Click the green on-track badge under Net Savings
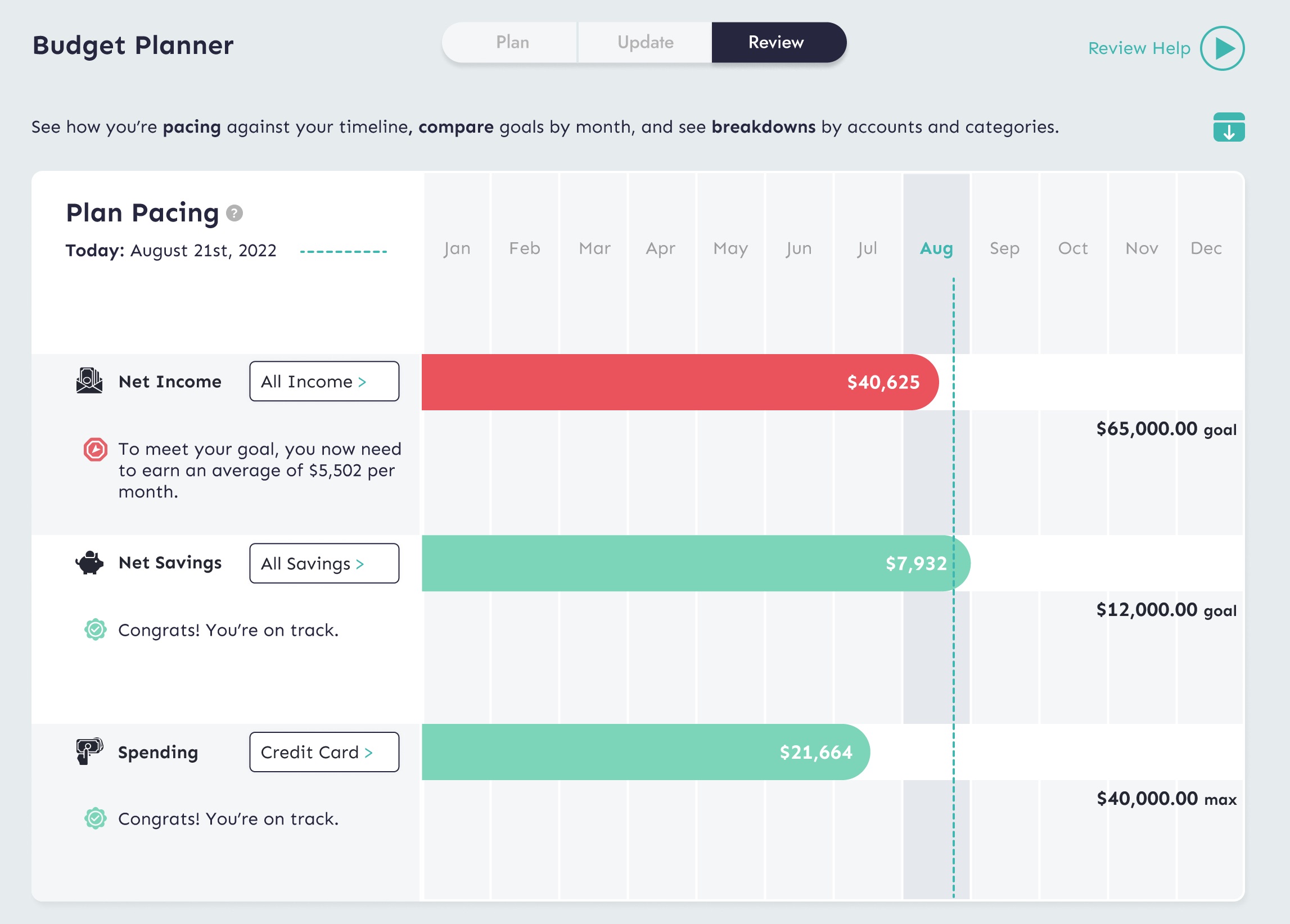 (95, 629)
